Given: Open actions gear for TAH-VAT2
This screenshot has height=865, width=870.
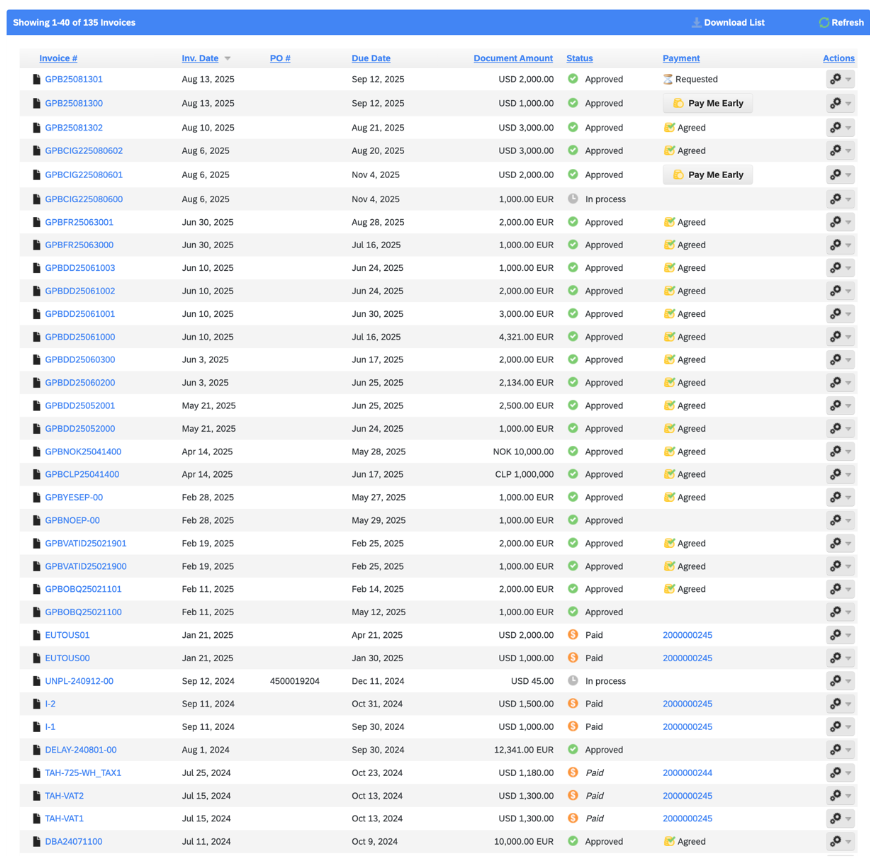Looking at the screenshot, I should [x=836, y=796].
